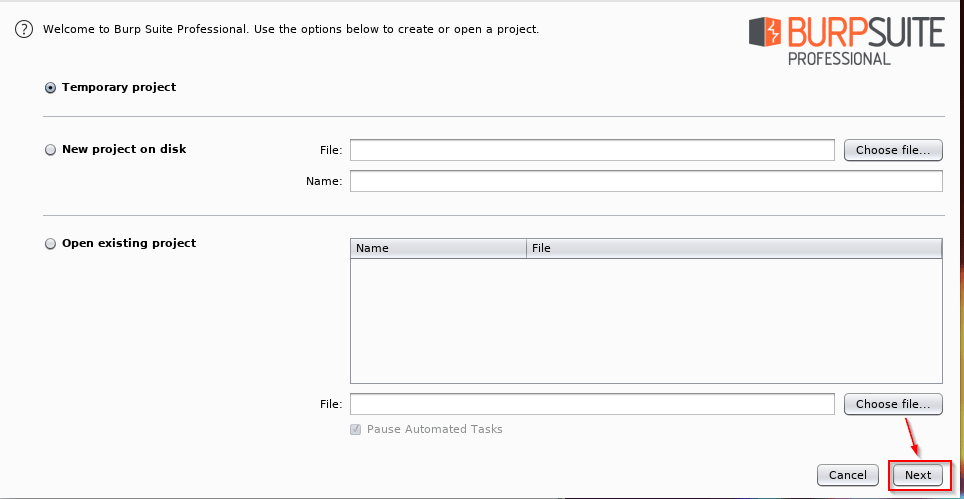Click the File field for new project

coord(592,150)
